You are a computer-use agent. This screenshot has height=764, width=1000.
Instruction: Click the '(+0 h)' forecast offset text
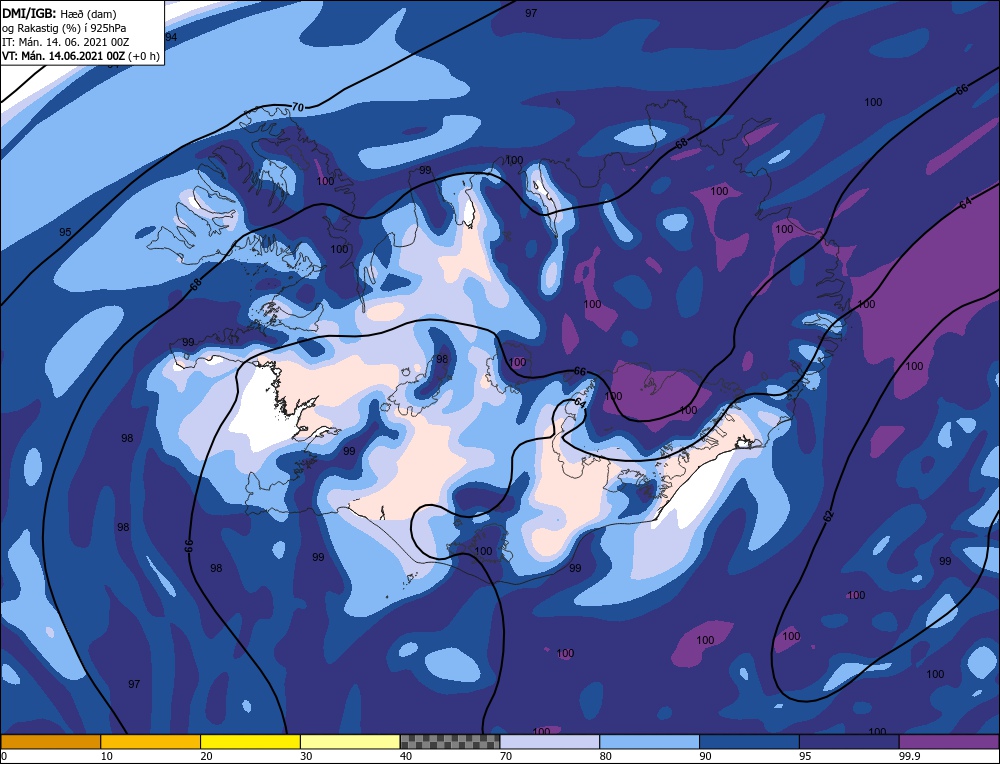point(144,56)
